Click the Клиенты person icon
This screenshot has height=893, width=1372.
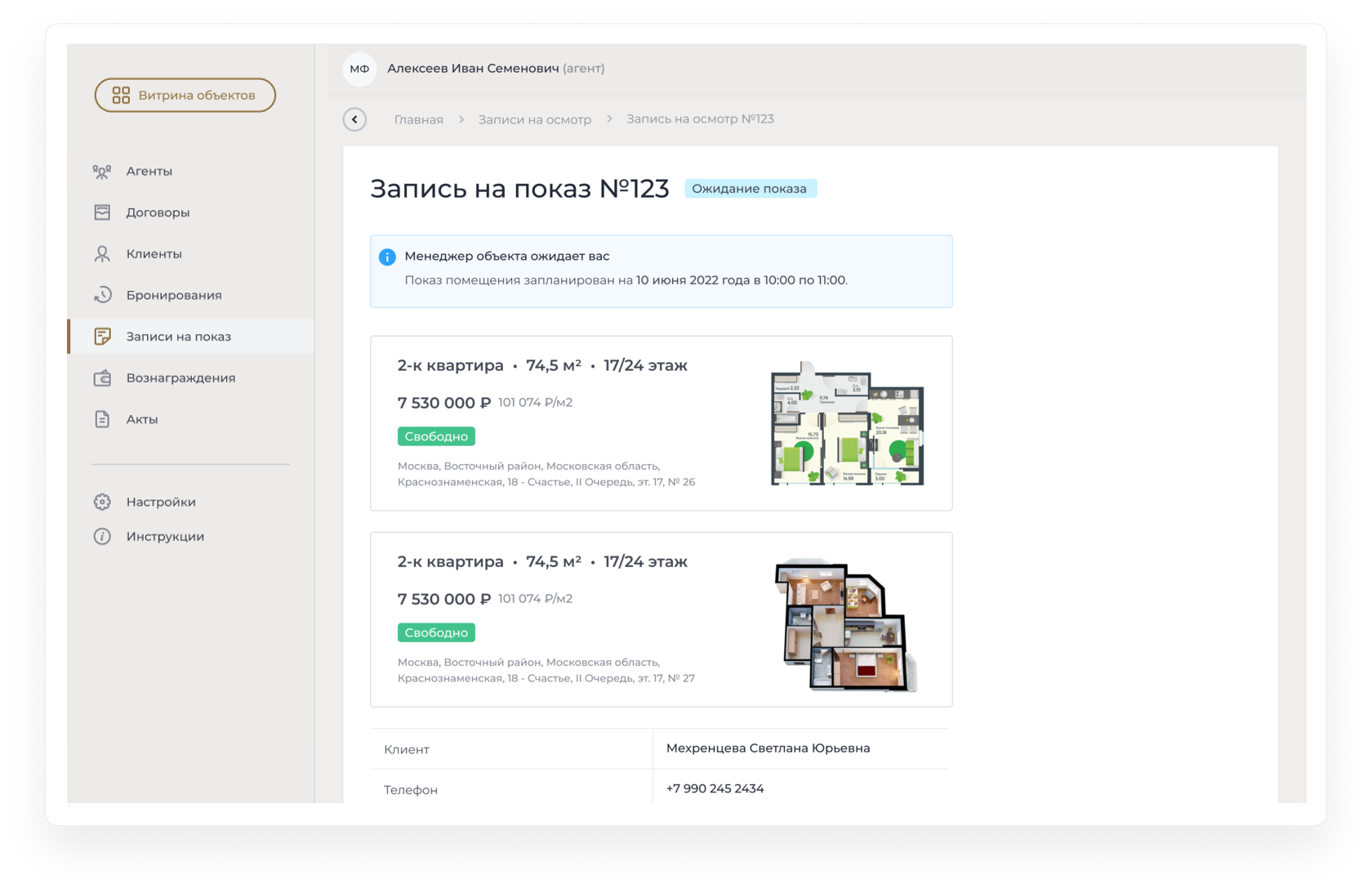[x=102, y=254]
